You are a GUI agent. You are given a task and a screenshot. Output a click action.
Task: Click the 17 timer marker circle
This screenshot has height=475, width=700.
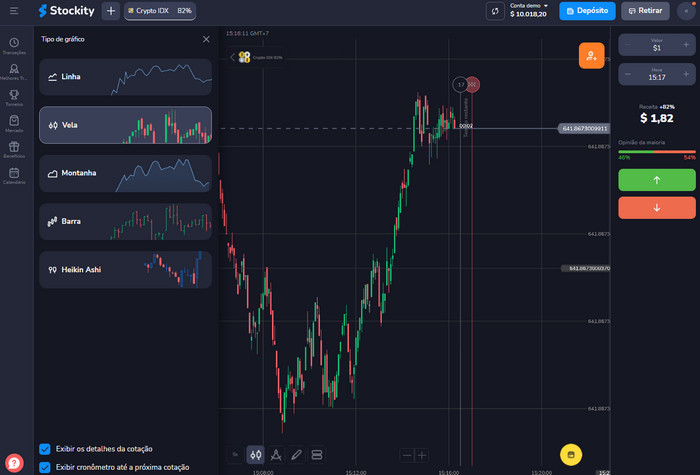(460, 84)
